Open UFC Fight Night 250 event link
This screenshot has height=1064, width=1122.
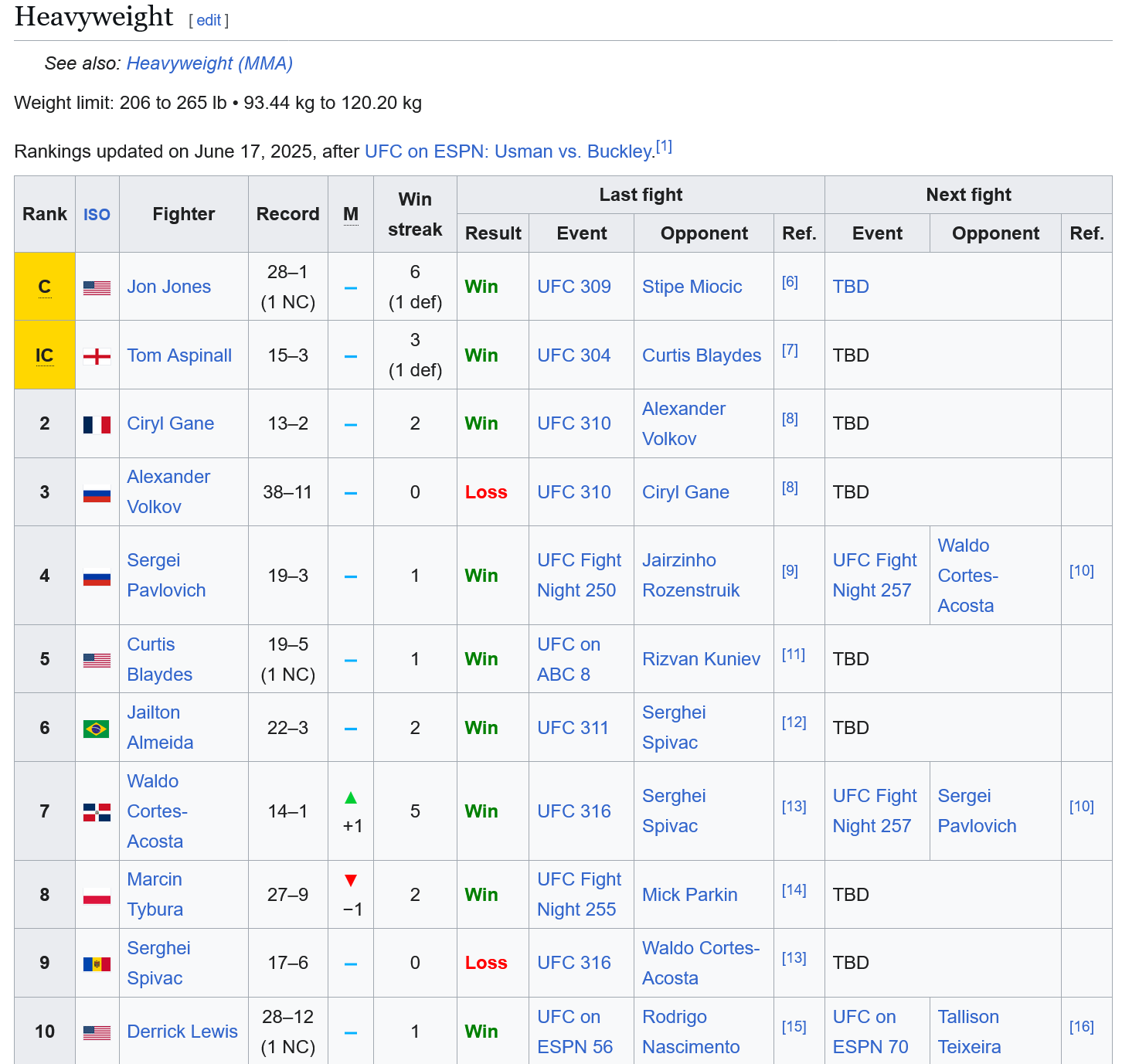[x=579, y=575]
